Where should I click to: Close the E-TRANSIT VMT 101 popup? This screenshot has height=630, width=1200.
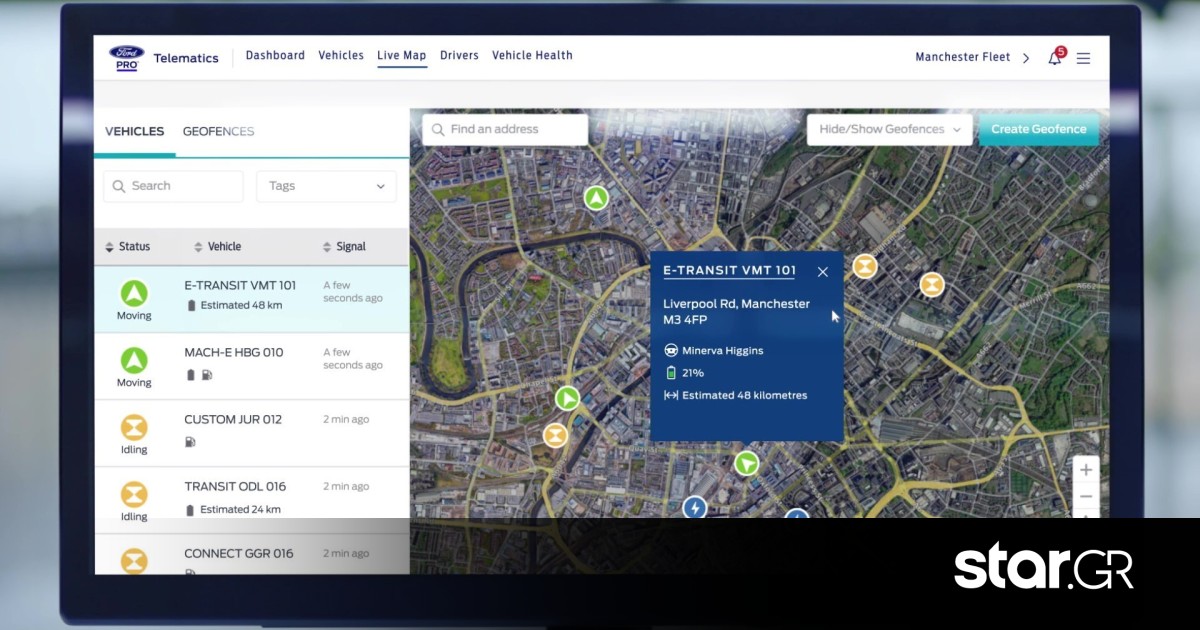823,272
